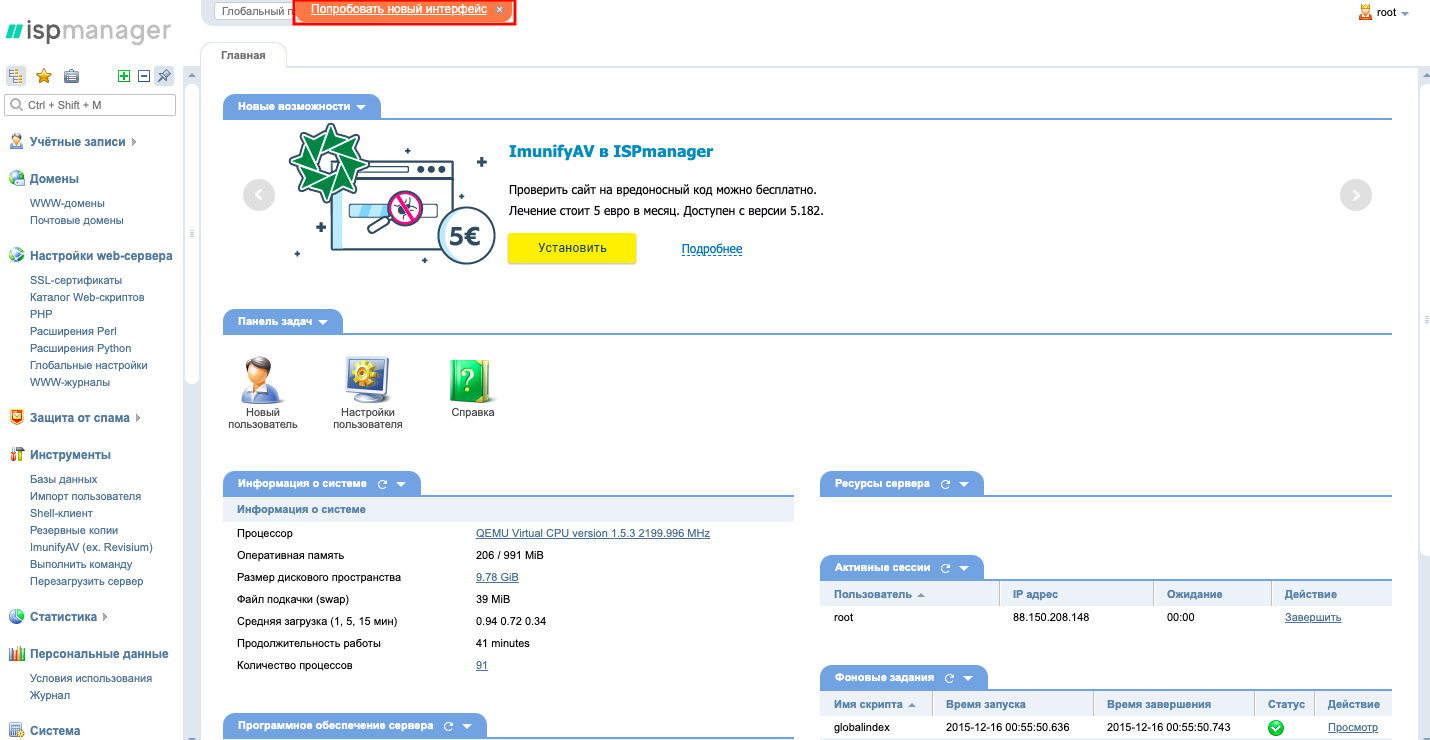This screenshot has width=1430, height=740.
Task: Open Базы данных menu item
Action: coord(64,479)
